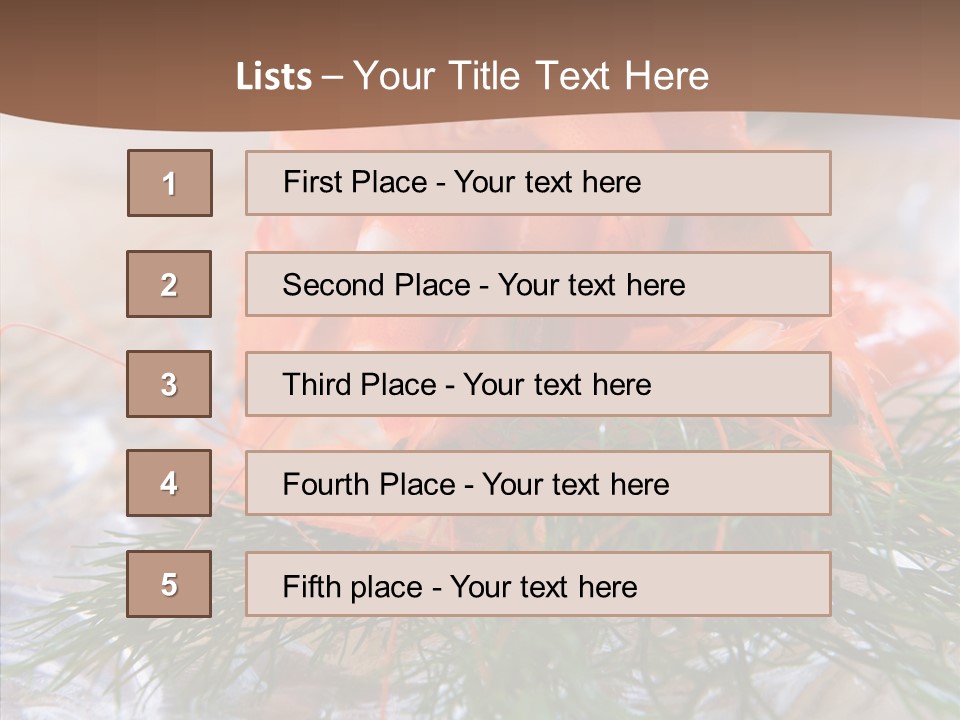
Task: Click the number 1 box
Action: pyautogui.click(x=169, y=183)
